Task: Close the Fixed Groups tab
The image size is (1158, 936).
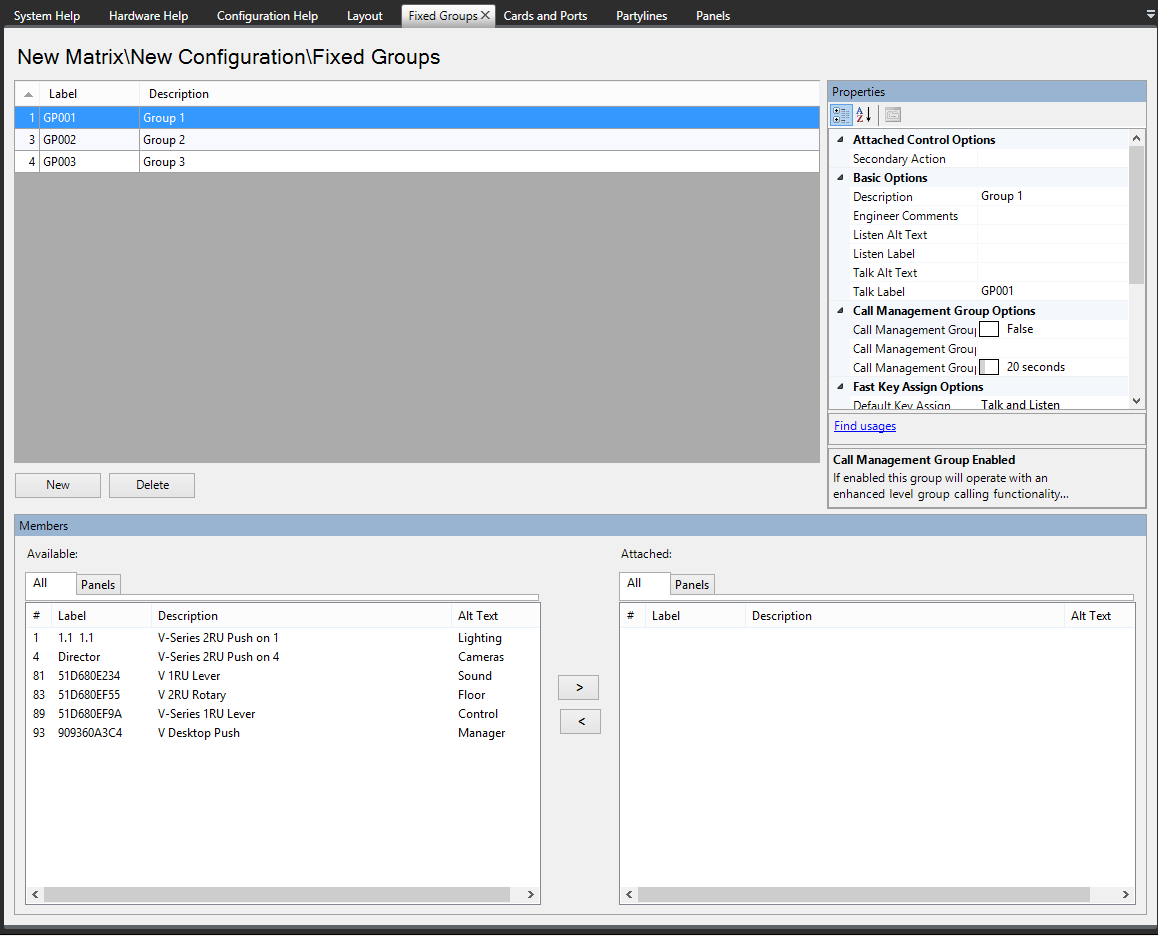Action: point(485,16)
